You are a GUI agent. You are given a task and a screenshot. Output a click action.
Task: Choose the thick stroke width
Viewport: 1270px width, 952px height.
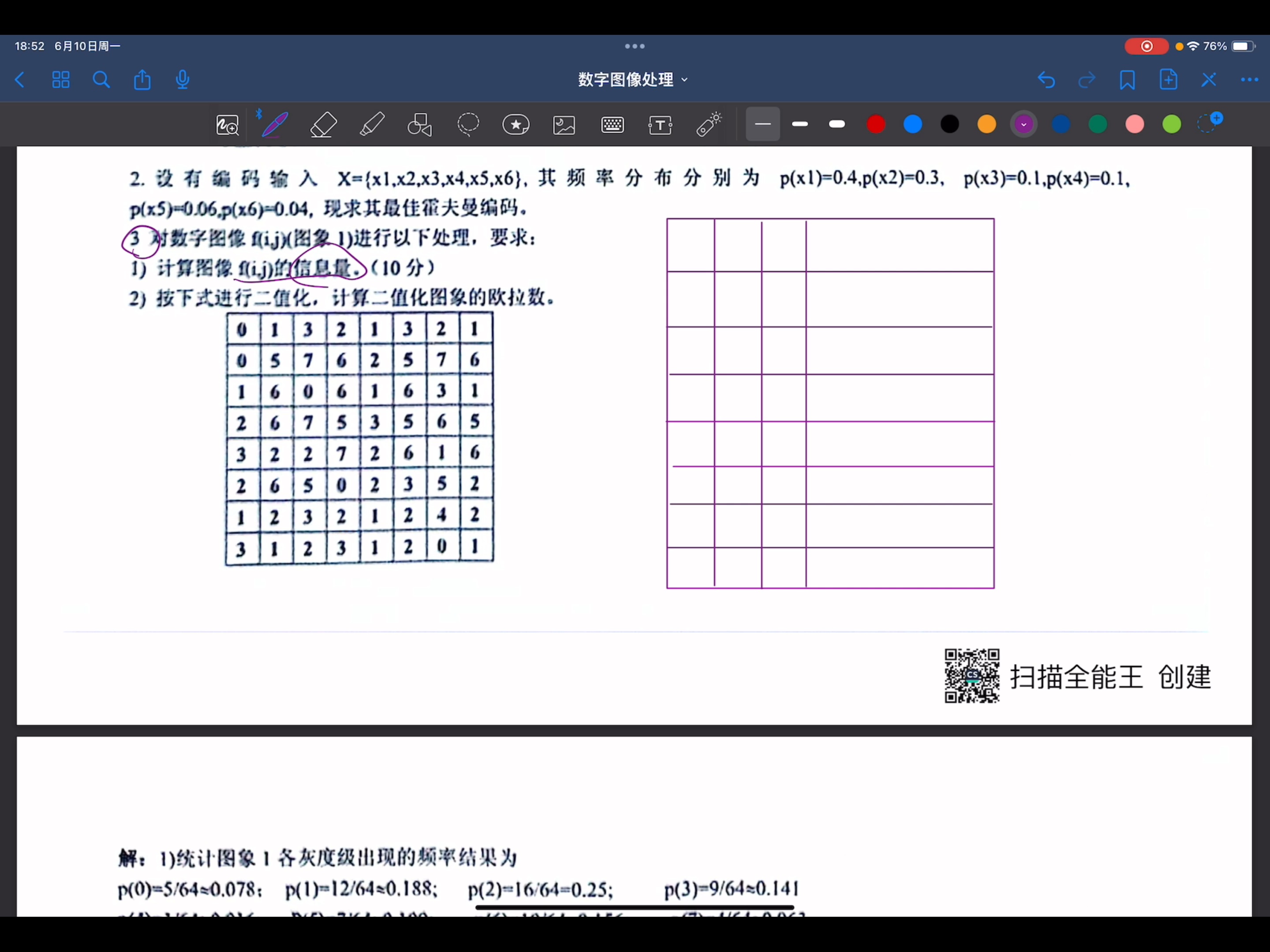[x=837, y=124]
